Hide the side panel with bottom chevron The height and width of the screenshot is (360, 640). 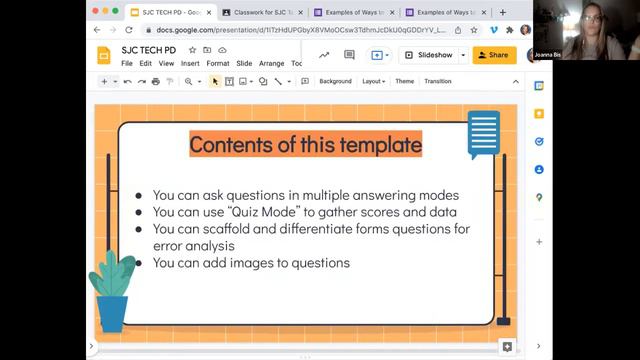[x=538, y=346]
